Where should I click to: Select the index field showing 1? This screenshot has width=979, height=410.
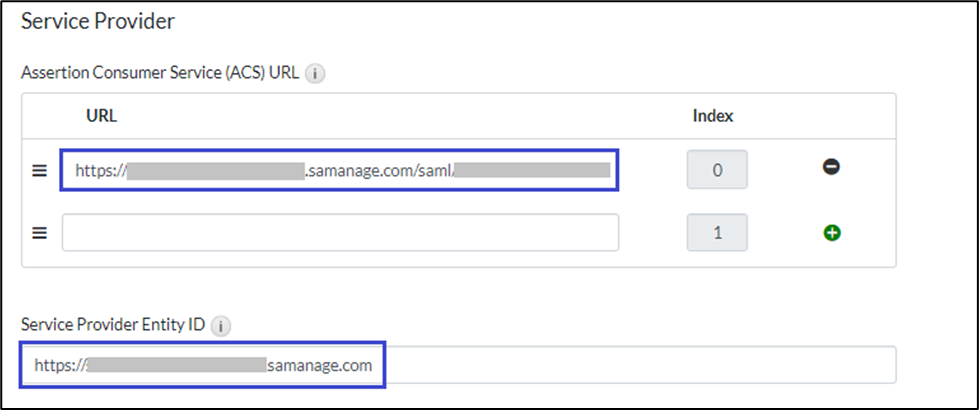point(716,232)
